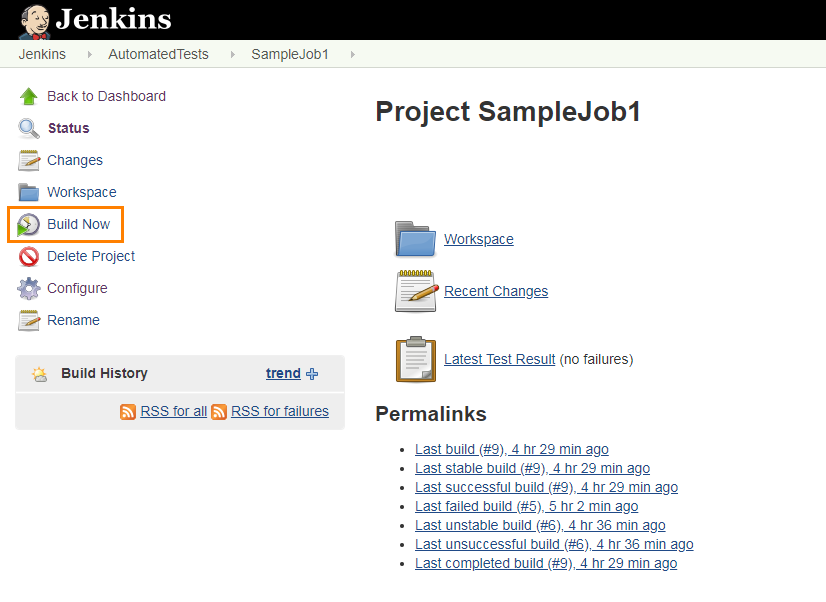
Task: Click the RSS feed icon for failures
Action: click(x=219, y=412)
